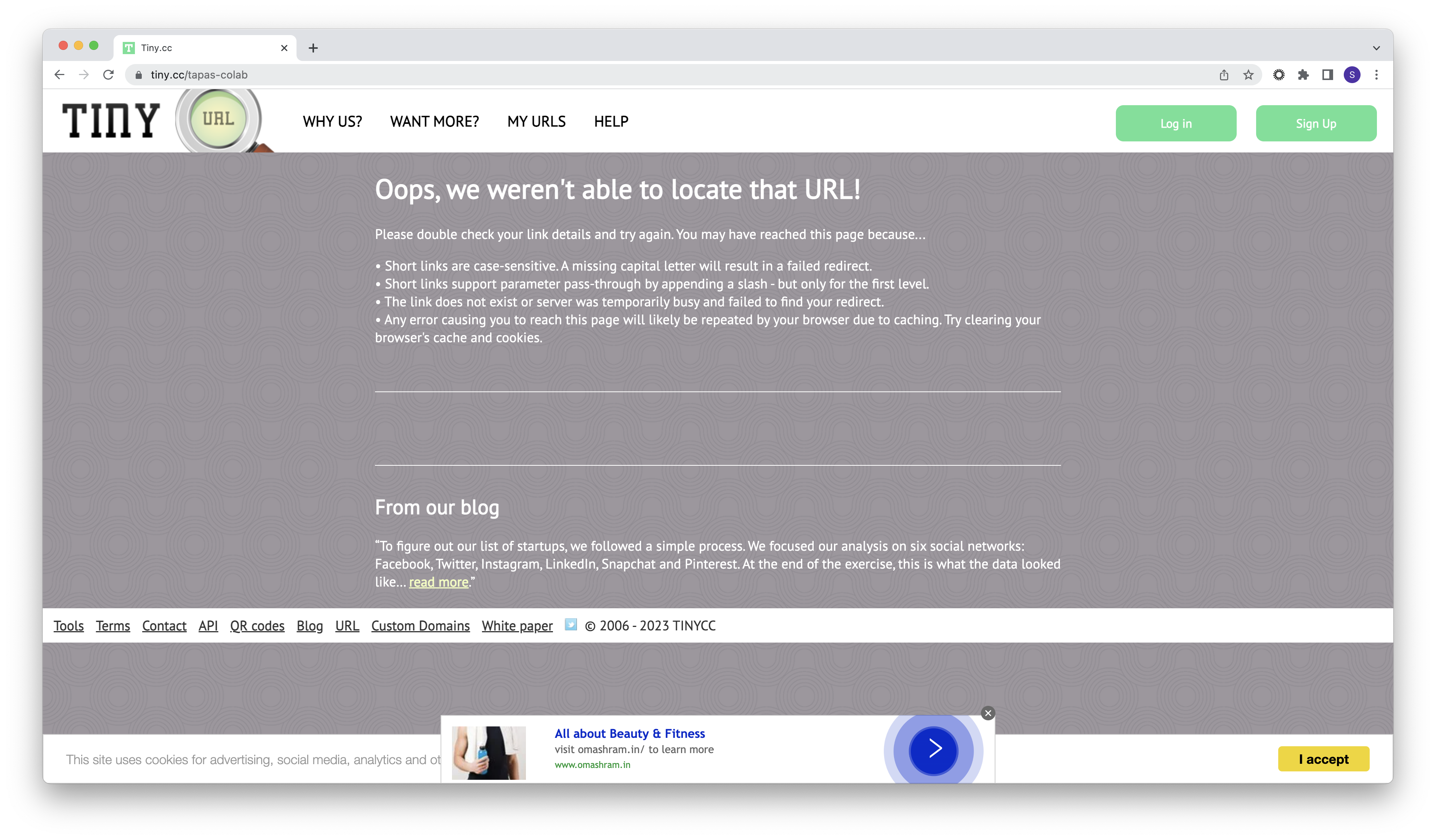This screenshot has width=1436, height=840.
Task: Open the TINY URL magnifying glass logo
Action: pyautogui.click(x=218, y=120)
